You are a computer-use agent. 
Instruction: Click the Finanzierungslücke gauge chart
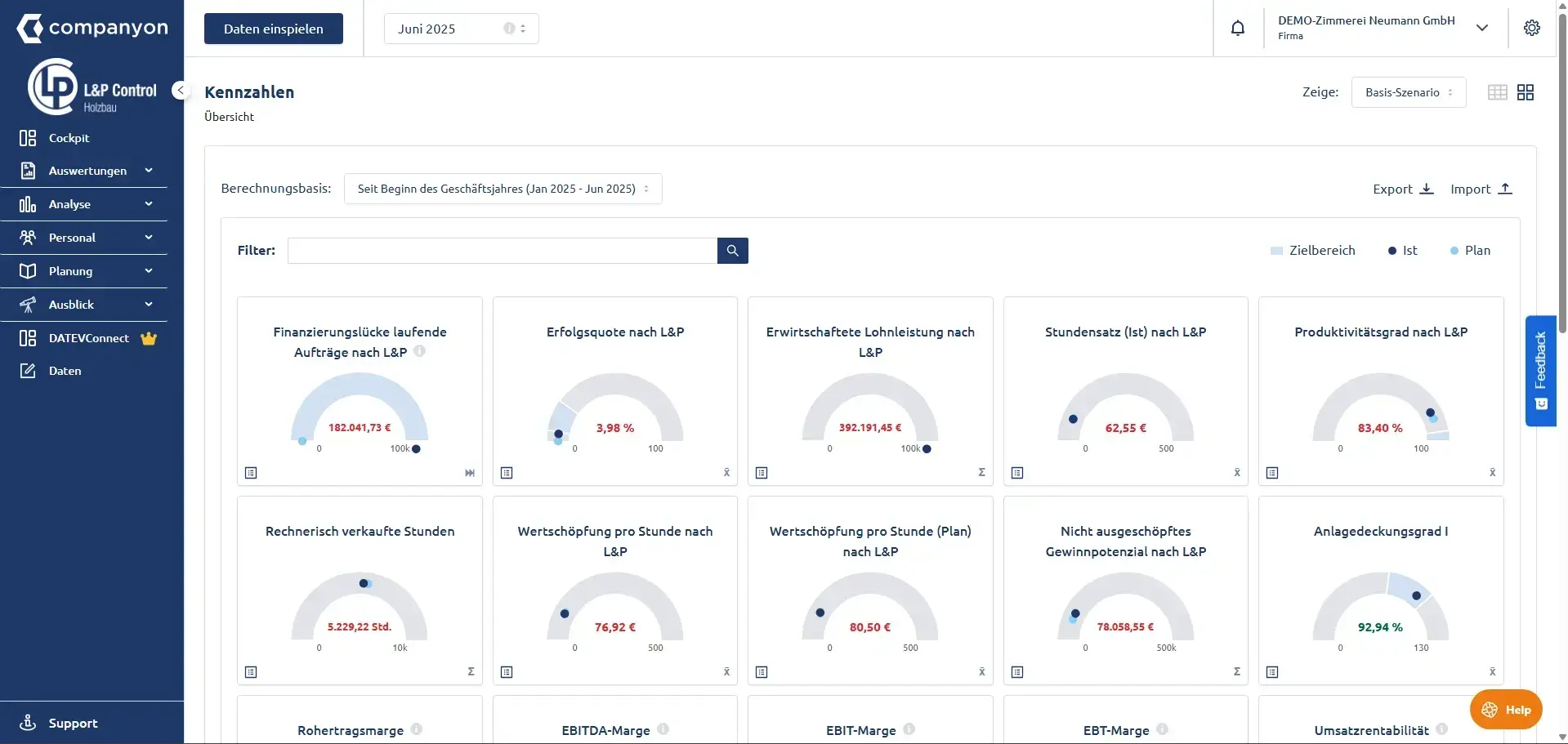[x=360, y=408]
